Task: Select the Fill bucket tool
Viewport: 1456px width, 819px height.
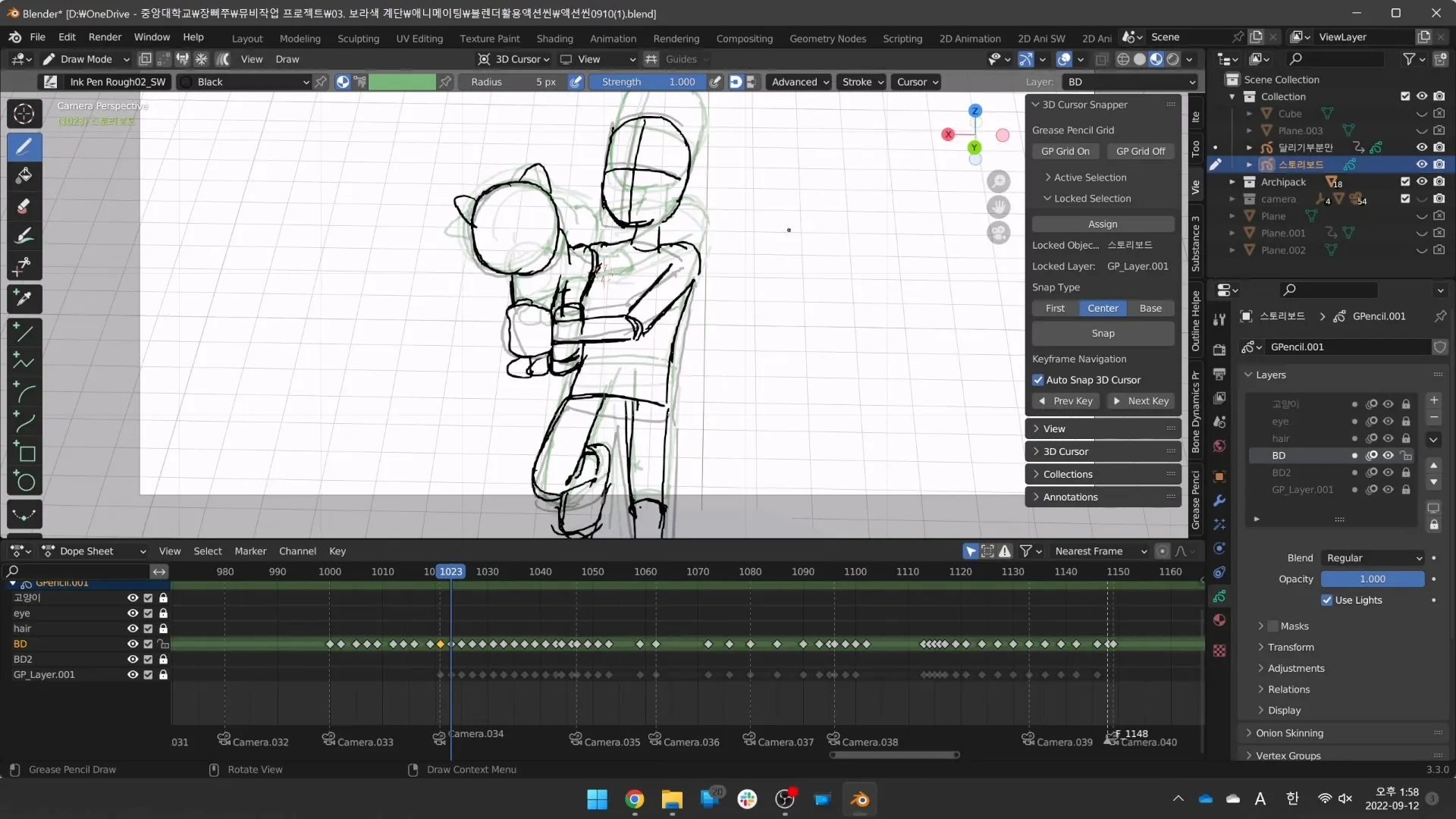Action: tap(24, 176)
